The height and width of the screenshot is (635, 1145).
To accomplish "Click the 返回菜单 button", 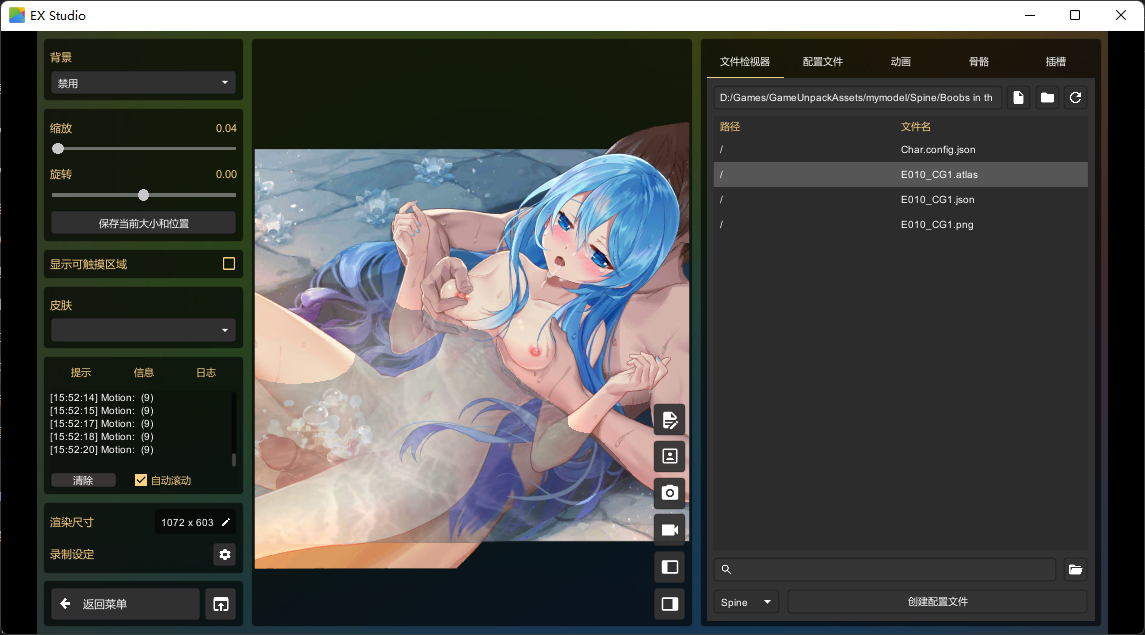I will coord(126,604).
